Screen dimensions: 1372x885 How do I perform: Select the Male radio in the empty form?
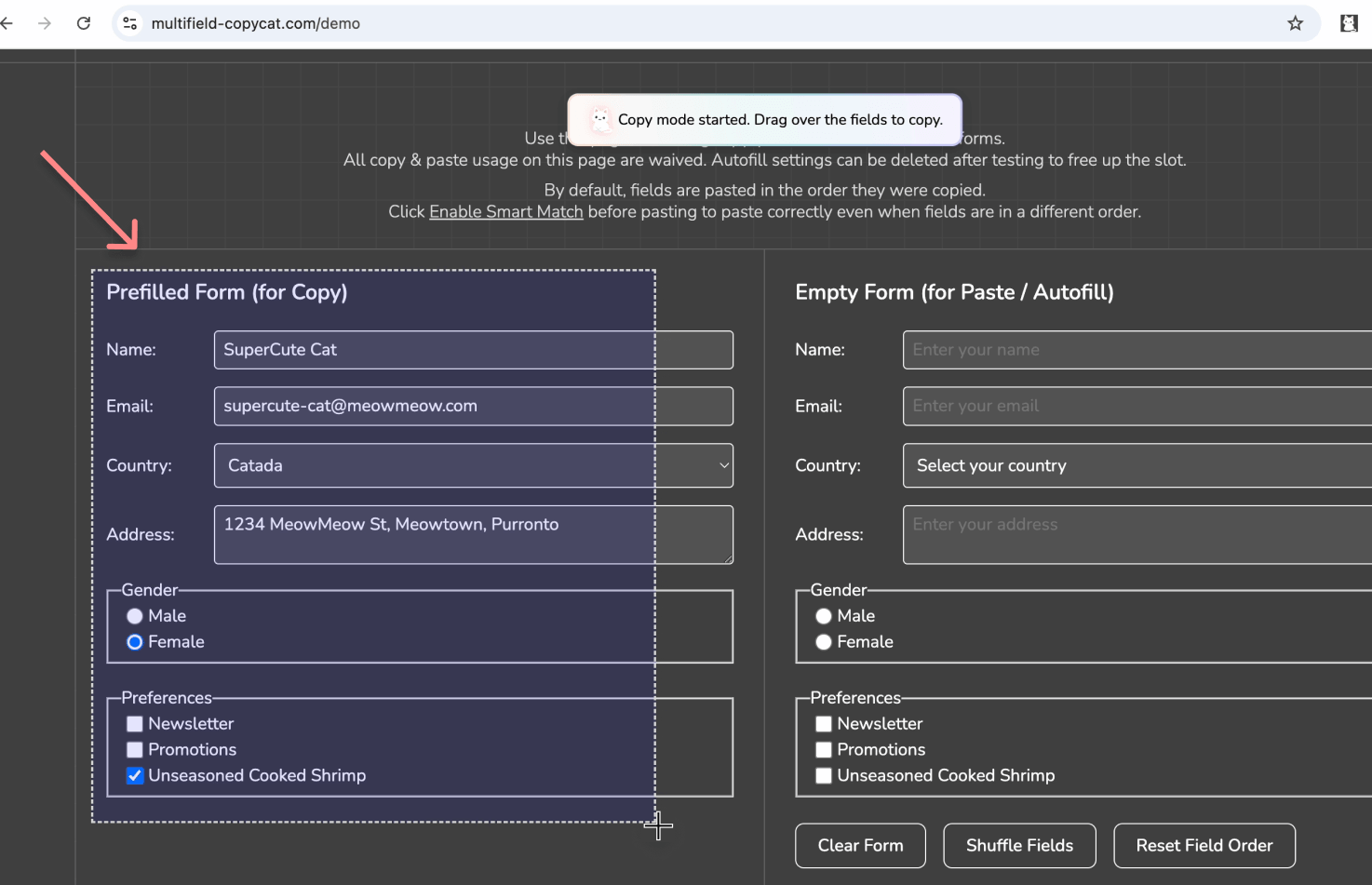click(x=823, y=616)
